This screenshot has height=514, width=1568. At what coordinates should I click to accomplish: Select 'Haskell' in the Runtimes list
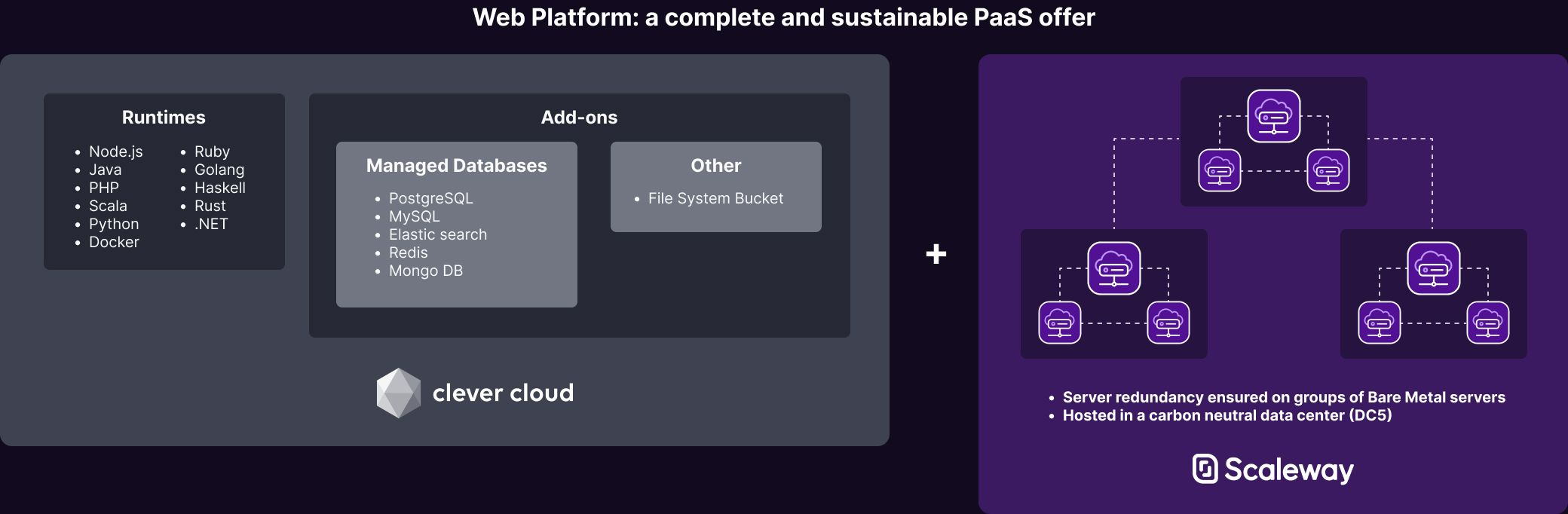220,188
